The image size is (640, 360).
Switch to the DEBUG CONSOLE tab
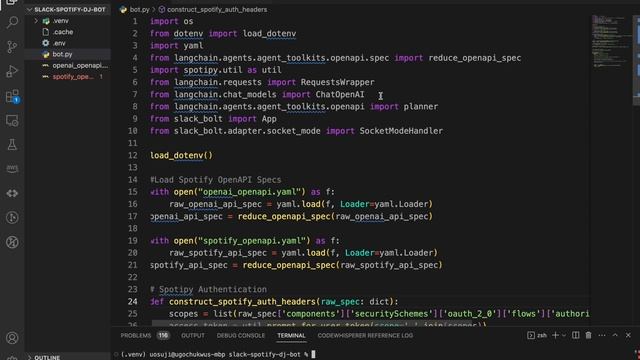point(241,335)
